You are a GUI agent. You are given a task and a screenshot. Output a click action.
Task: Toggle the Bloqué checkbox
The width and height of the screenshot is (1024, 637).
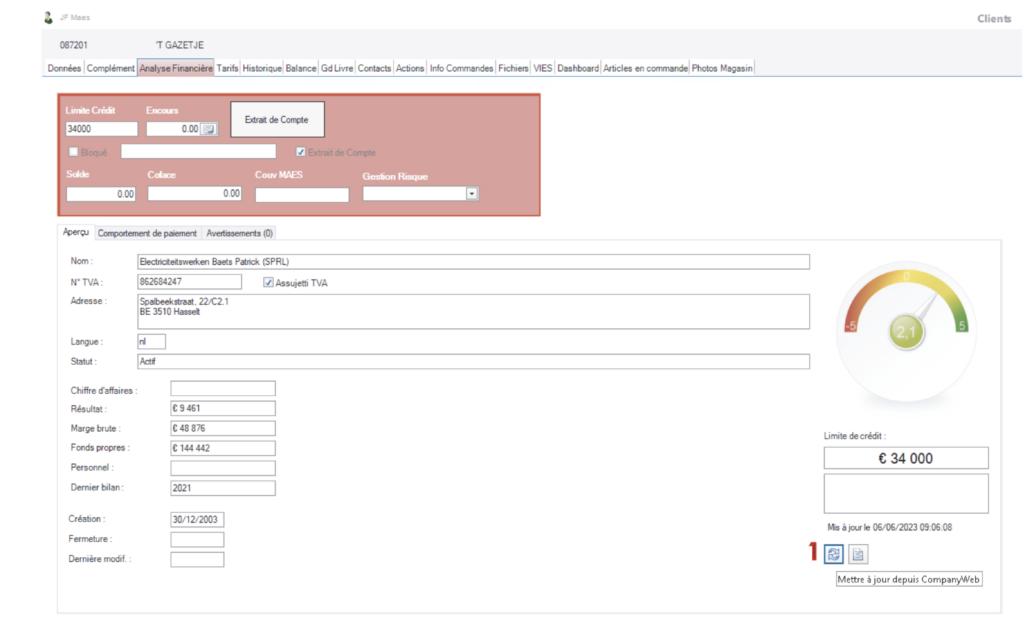point(73,152)
